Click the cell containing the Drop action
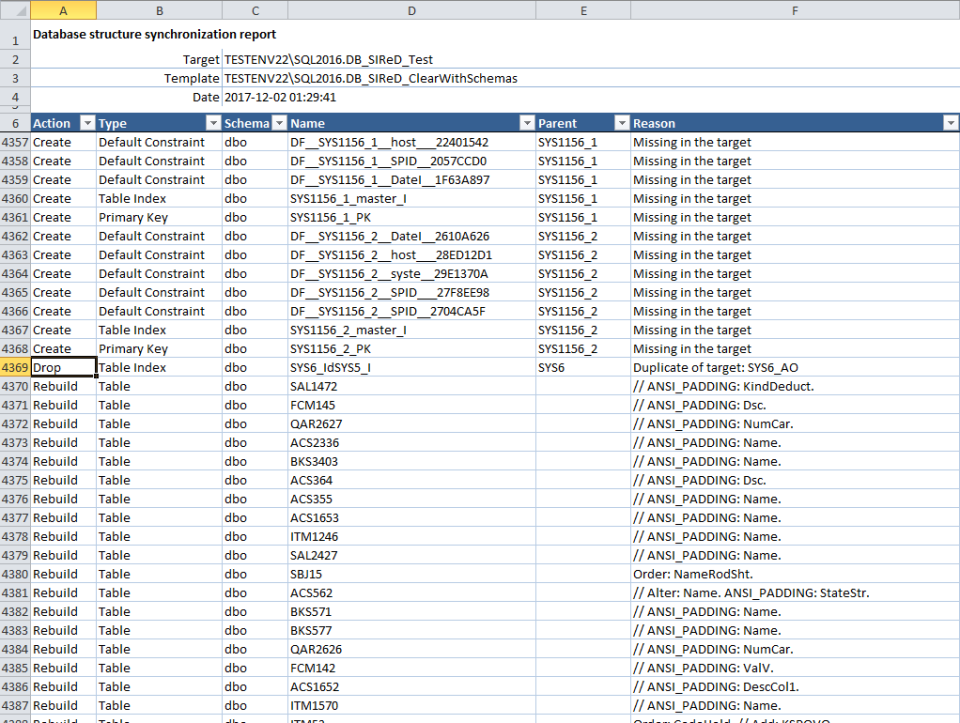Viewport: 960px width, 723px height. (63, 367)
